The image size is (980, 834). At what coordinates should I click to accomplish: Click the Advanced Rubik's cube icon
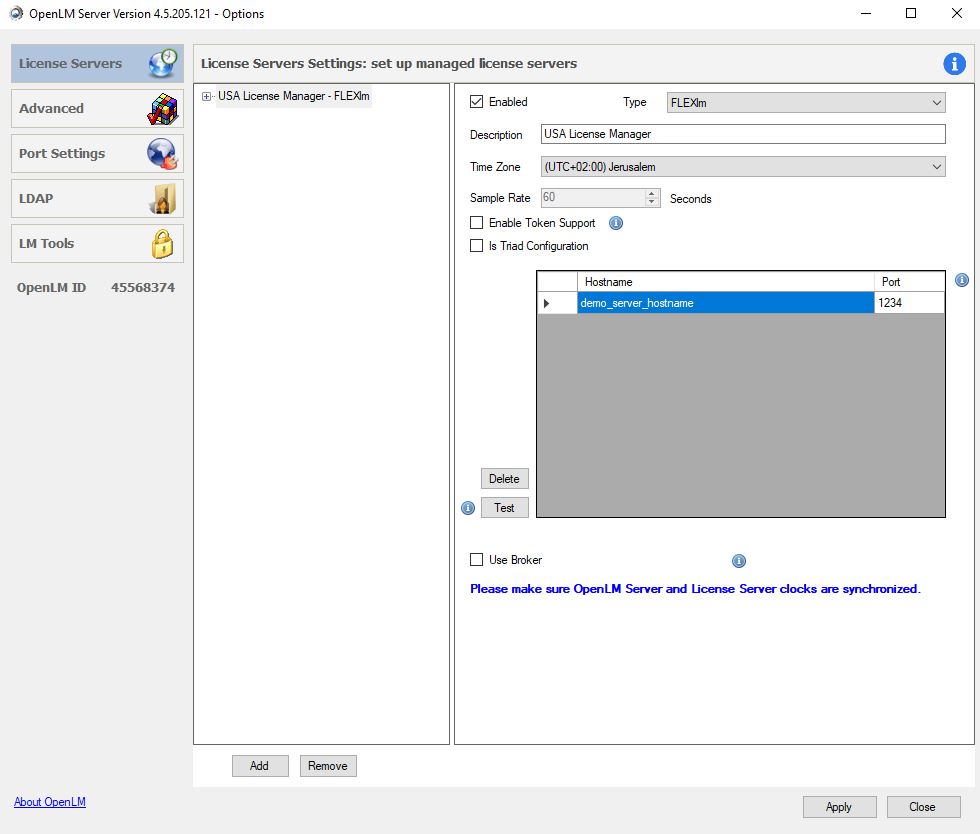pos(161,109)
